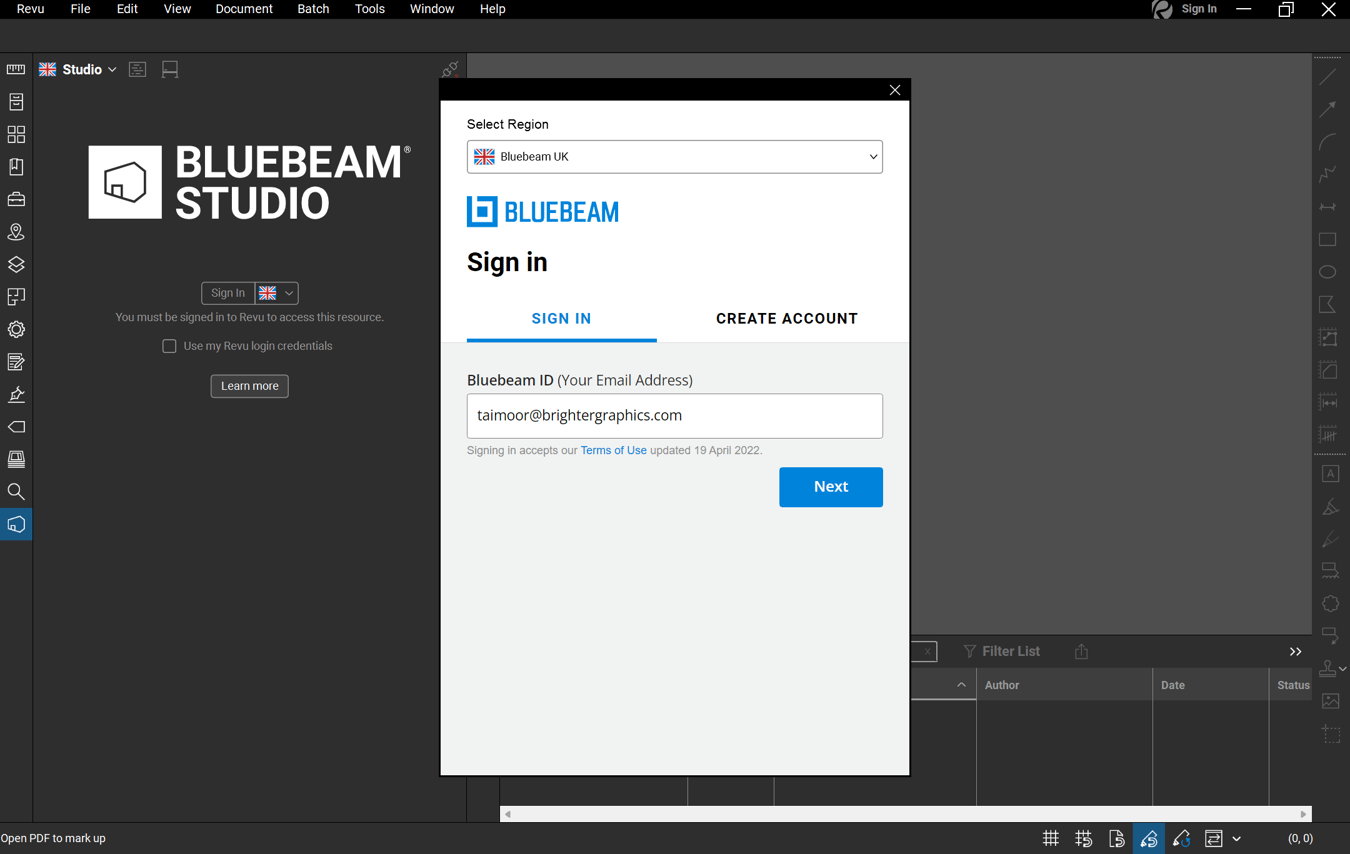Open the Measurements panel

pos(15,69)
